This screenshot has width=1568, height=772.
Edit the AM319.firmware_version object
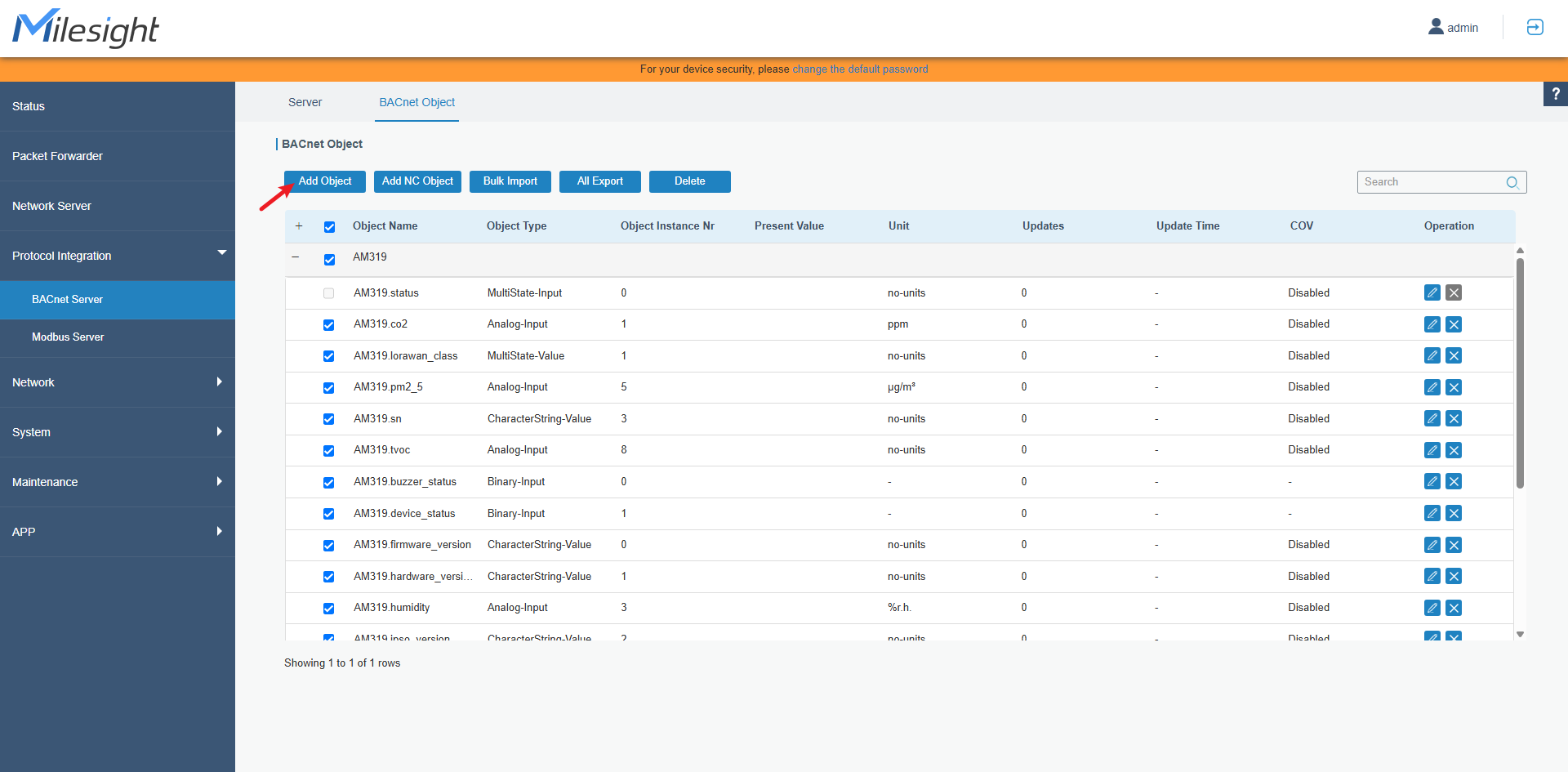point(1432,545)
